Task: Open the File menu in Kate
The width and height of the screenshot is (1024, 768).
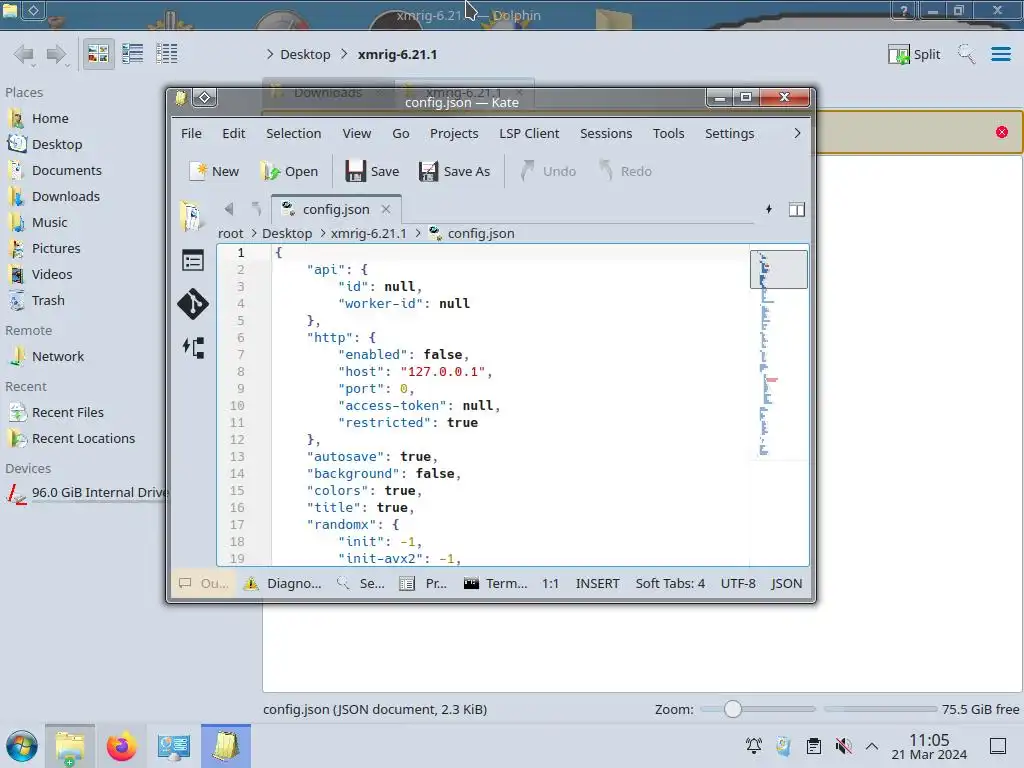Action: pyautogui.click(x=191, y=133)
